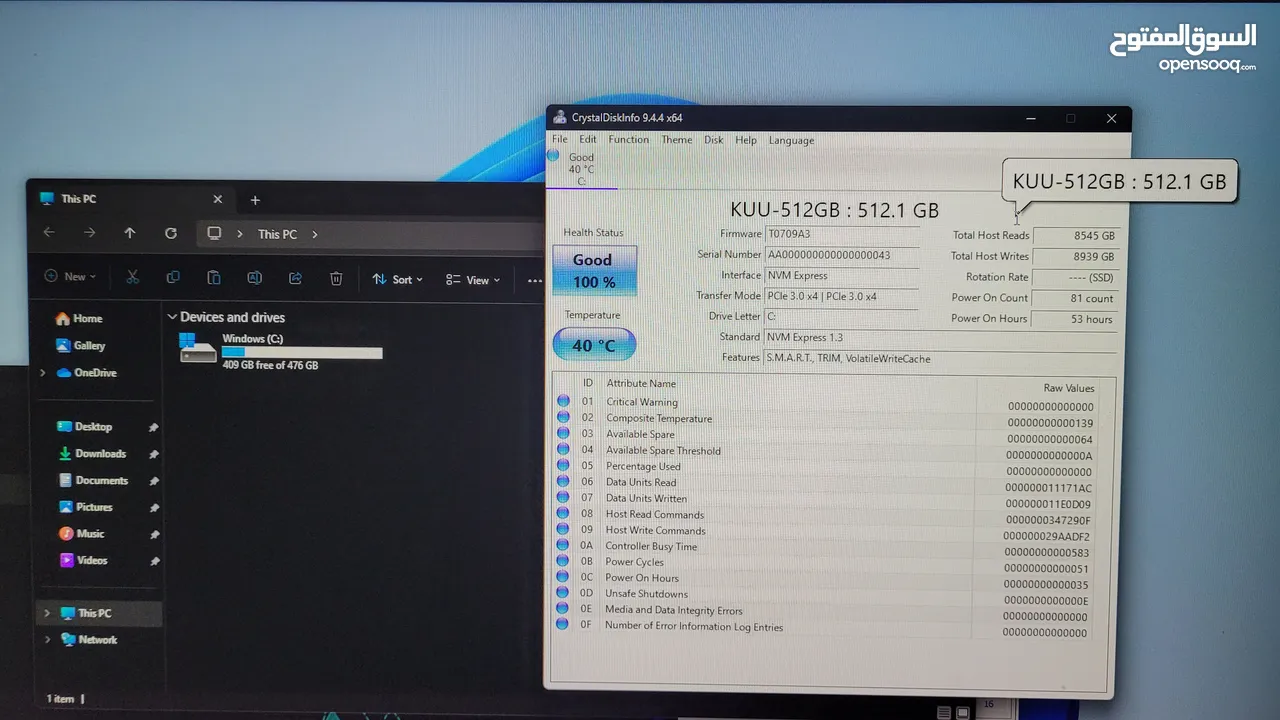Click the status dot for Data Units Read

point(563,481)
